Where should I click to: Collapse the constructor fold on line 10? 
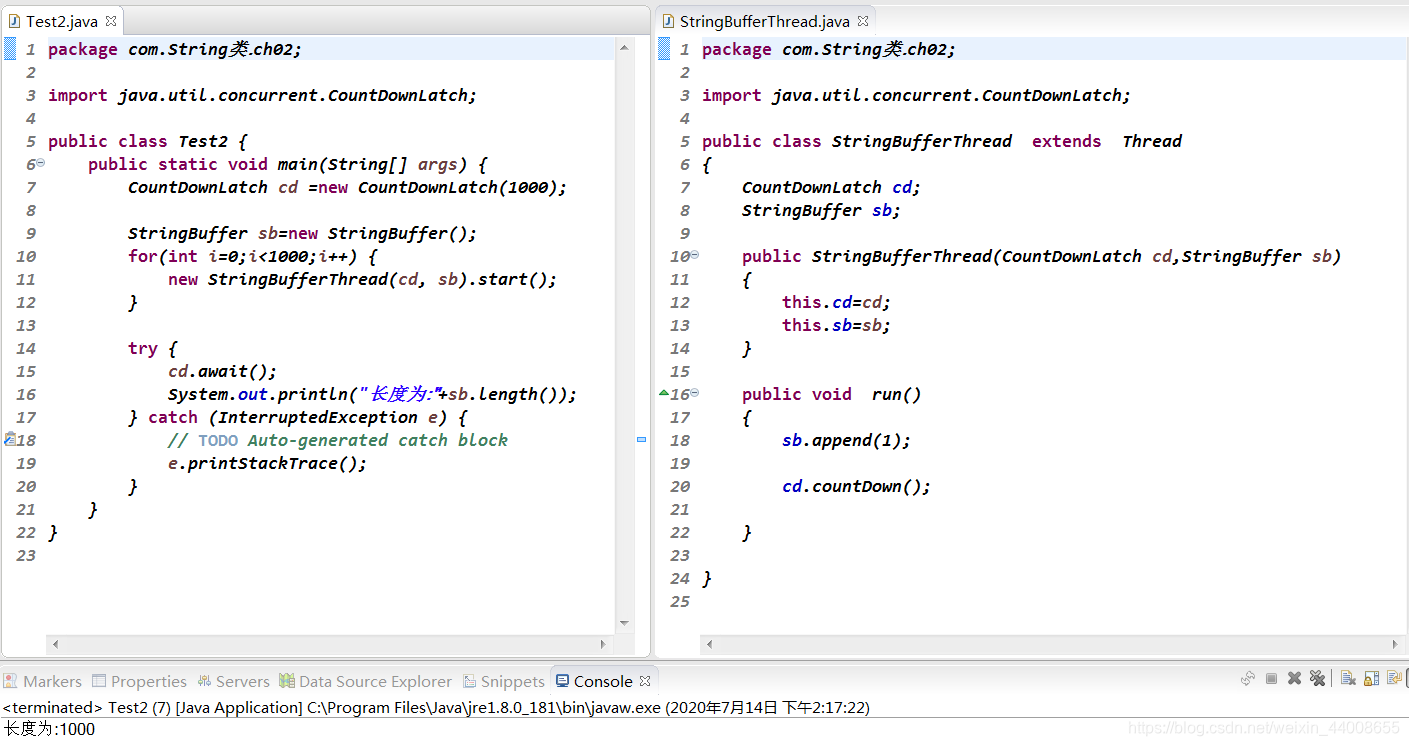[x=695, y=255]
